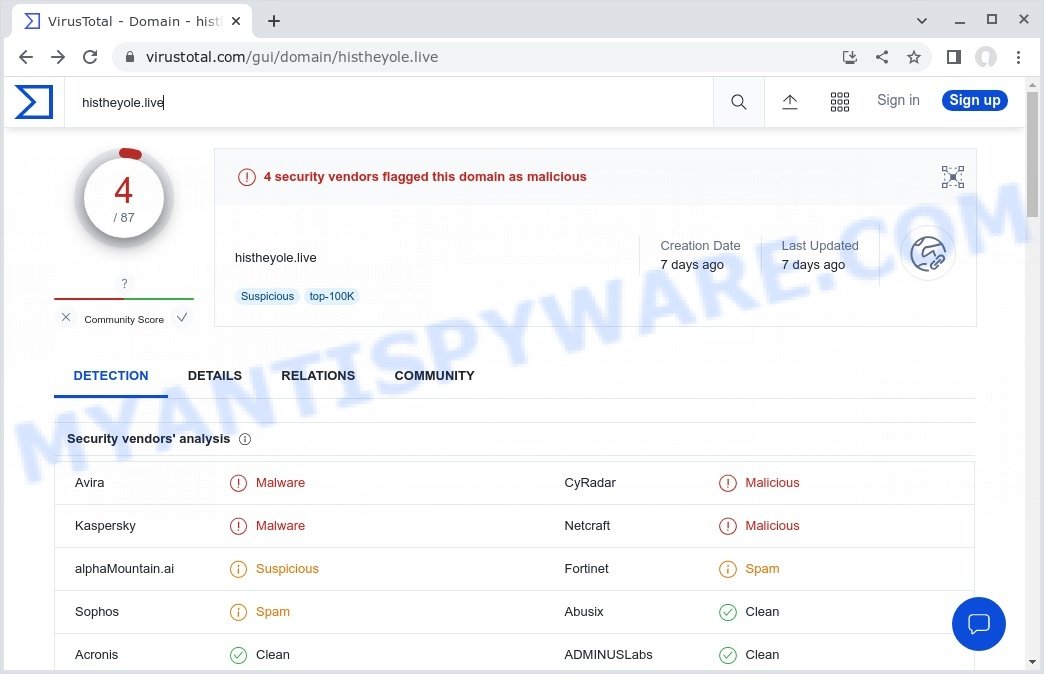Viewport: 1044px width, 674px height.
Task: Open the tab search dropdown chevron
Action: pos(921,21)
